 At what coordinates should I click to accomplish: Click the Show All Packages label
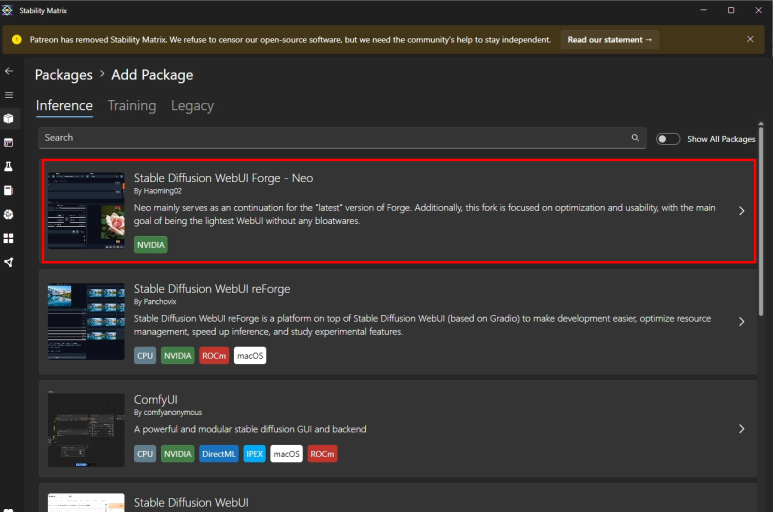click(721, 139)
